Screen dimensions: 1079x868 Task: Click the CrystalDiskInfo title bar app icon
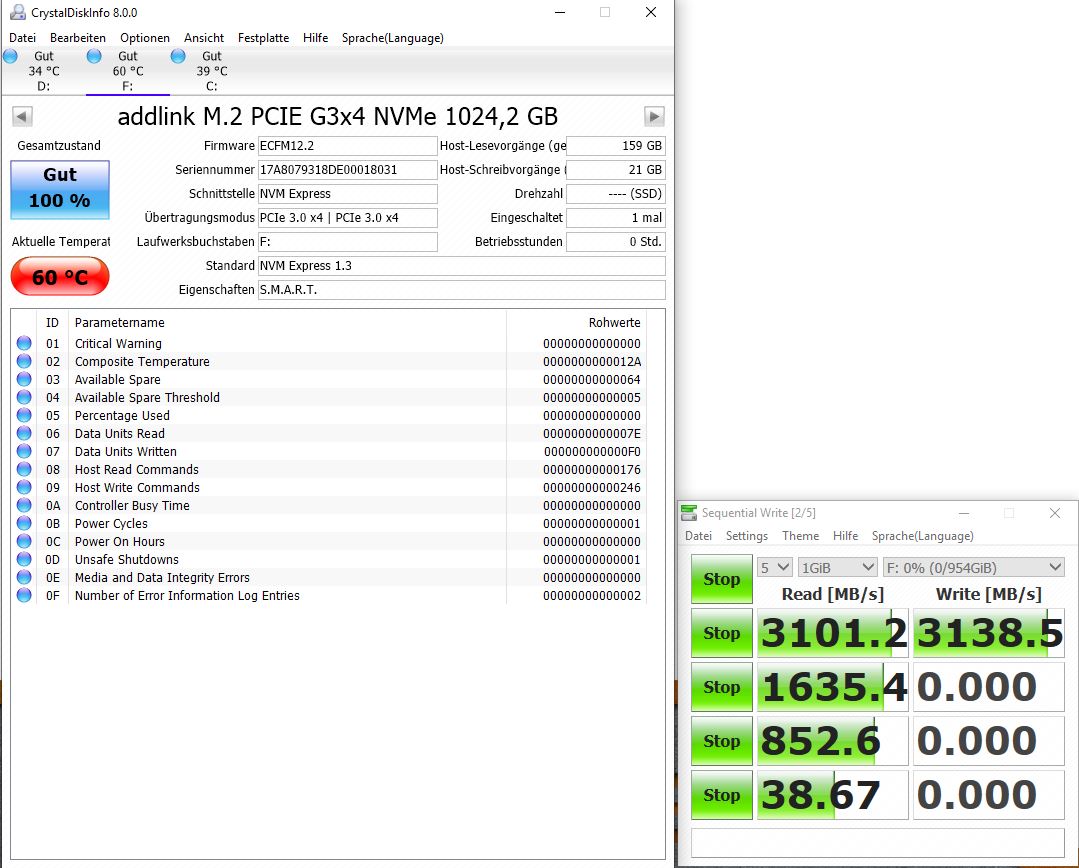pyautogui.click(x=17, y=12)
